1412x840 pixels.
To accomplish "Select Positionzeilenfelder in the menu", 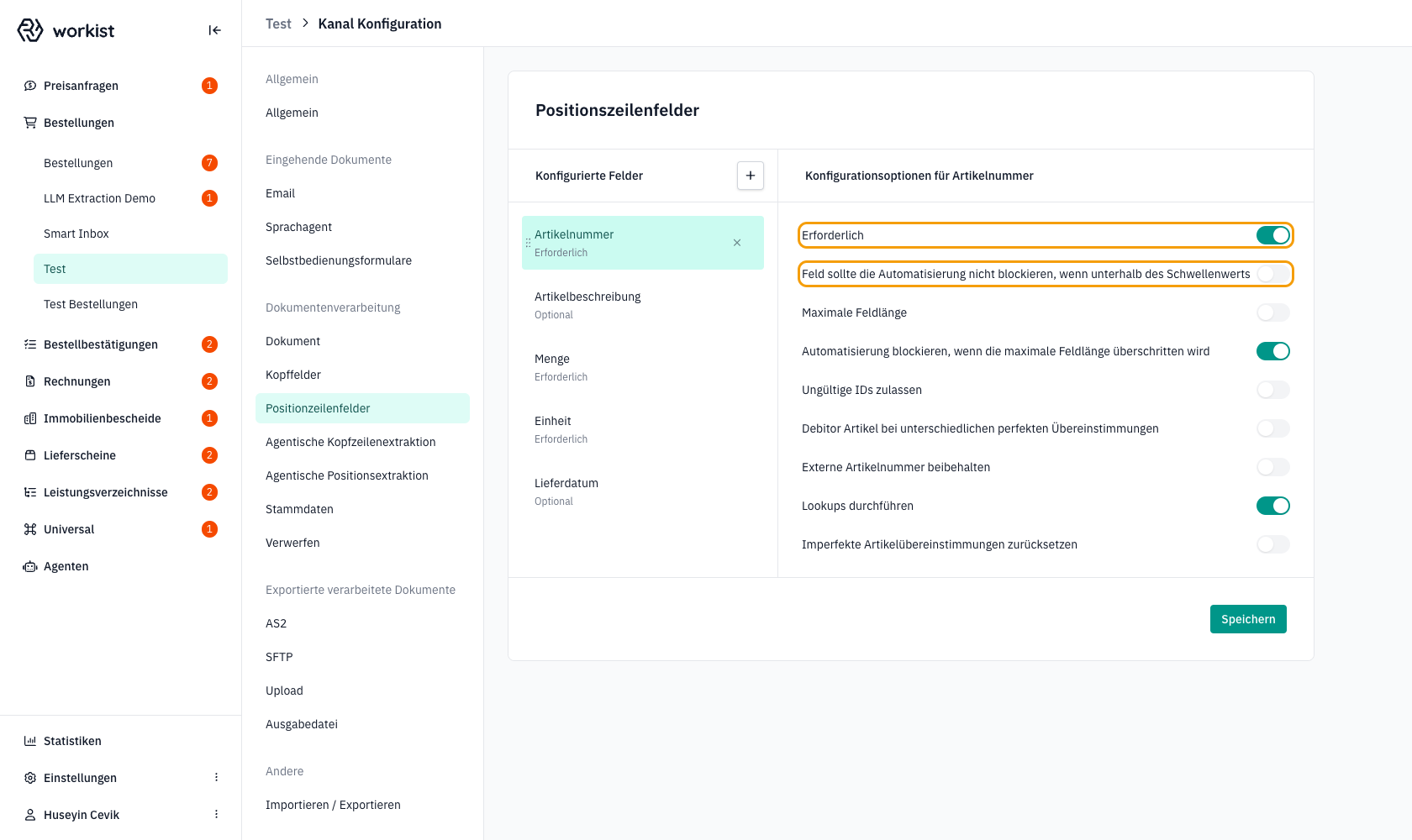I will [362, 408].
